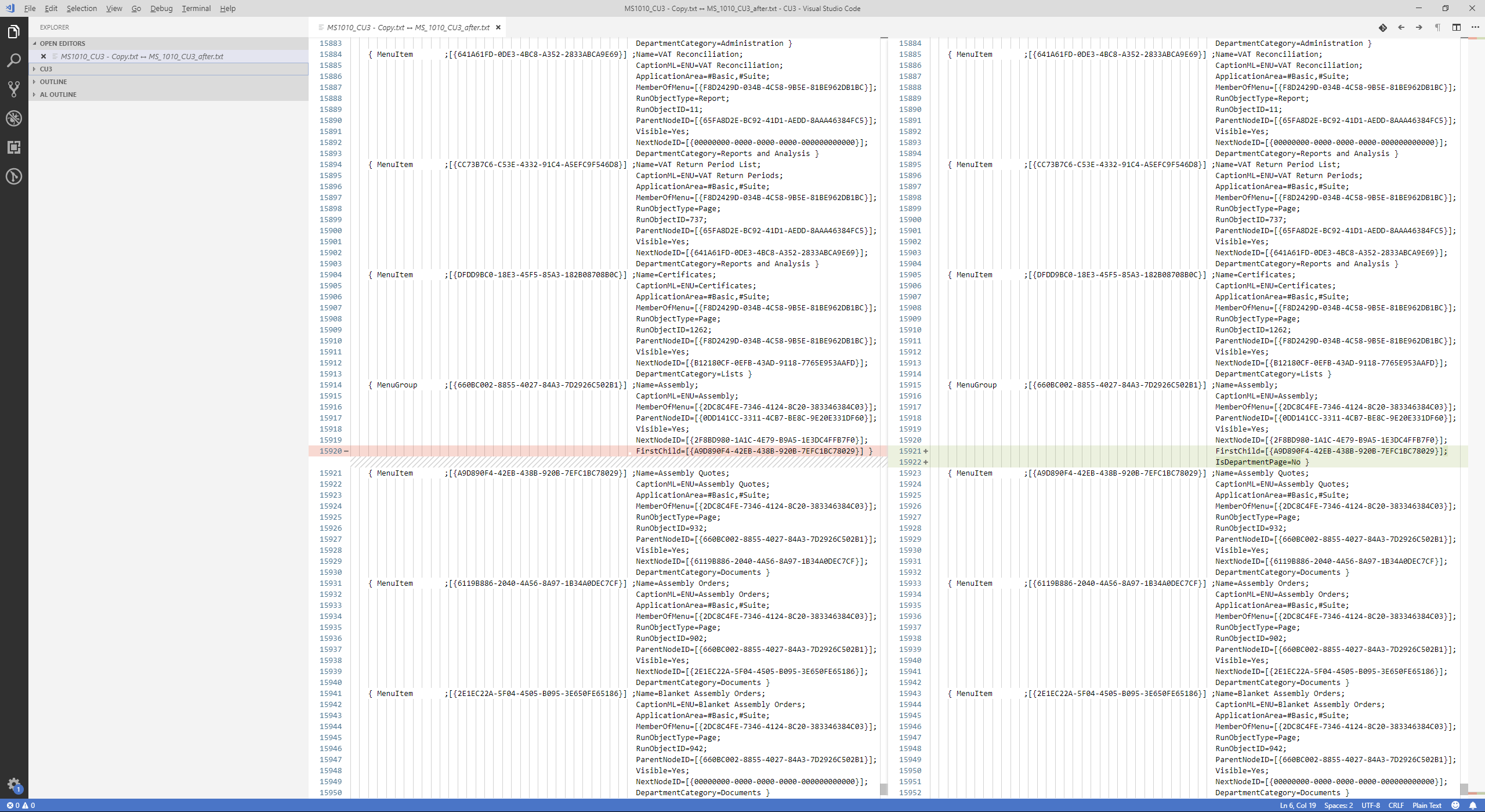
Task: Change language mode via Plain Text indicator
Action: [1428, 805]
